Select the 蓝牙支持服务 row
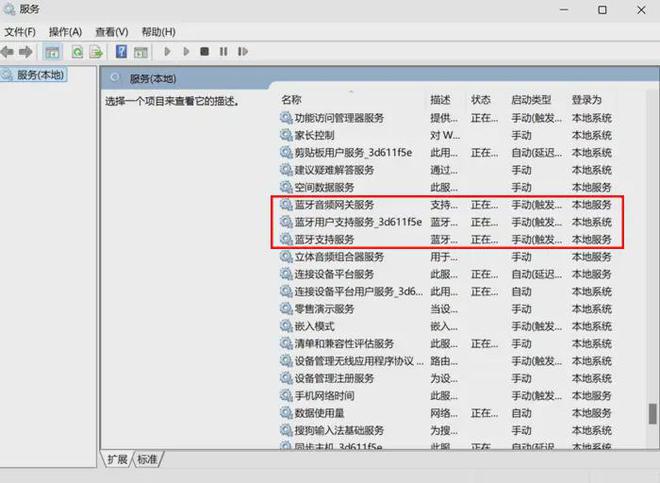The width and height of the screenshot is (660, 483). tap(446, 239)
